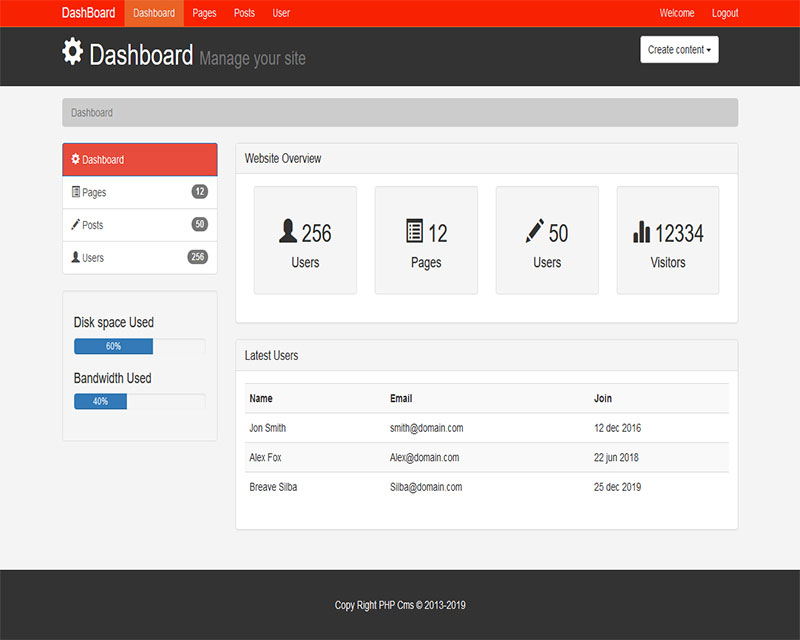Click the DashBoard brand logo text
The width and height of the screenshot is (800, 640).
(x=88, y=13)
